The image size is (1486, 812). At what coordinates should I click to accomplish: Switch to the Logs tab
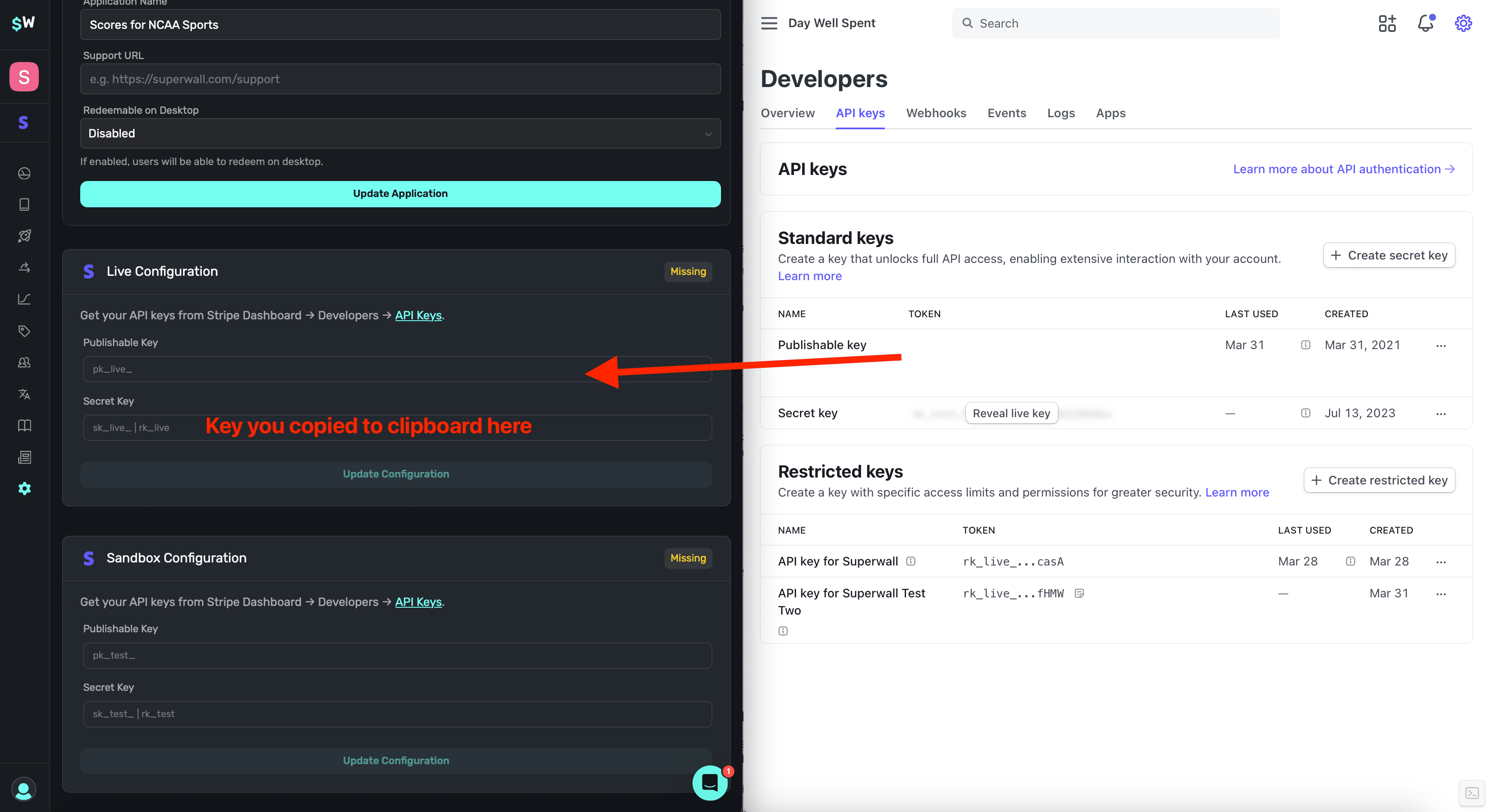[1060, 113]
